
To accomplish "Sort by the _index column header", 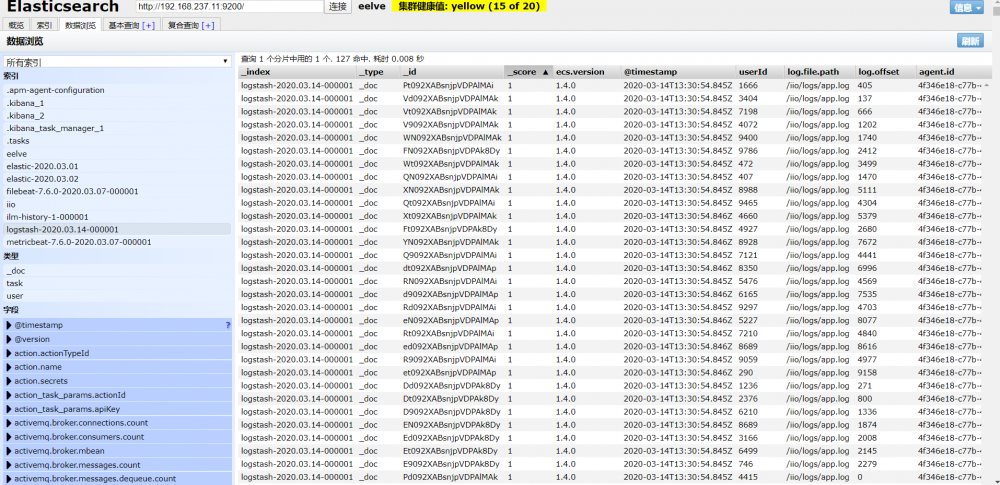I will (297, 72).
